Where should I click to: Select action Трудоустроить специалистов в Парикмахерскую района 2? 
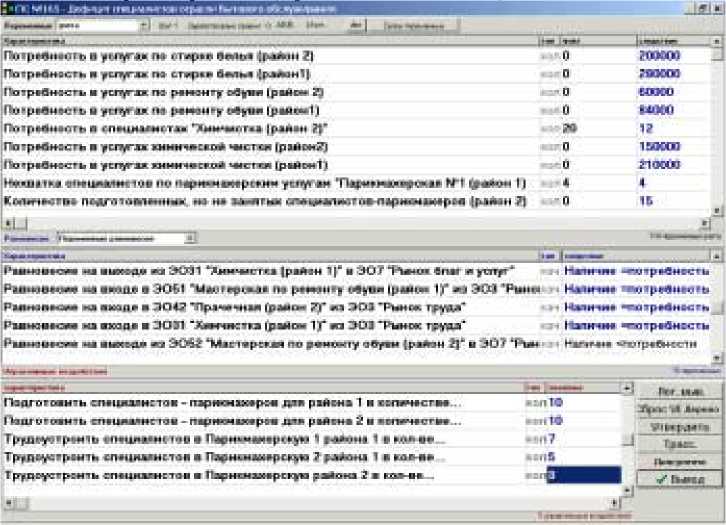point(312,475)
